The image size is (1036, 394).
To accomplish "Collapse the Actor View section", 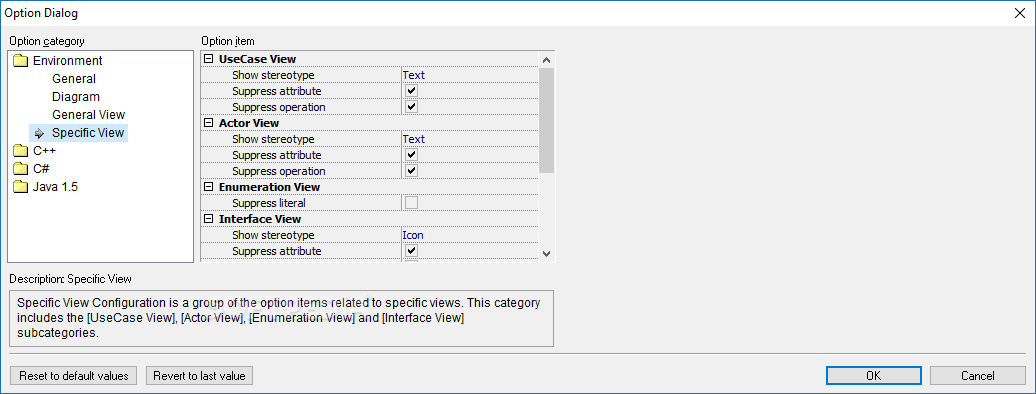I will (x=209, y=123).
